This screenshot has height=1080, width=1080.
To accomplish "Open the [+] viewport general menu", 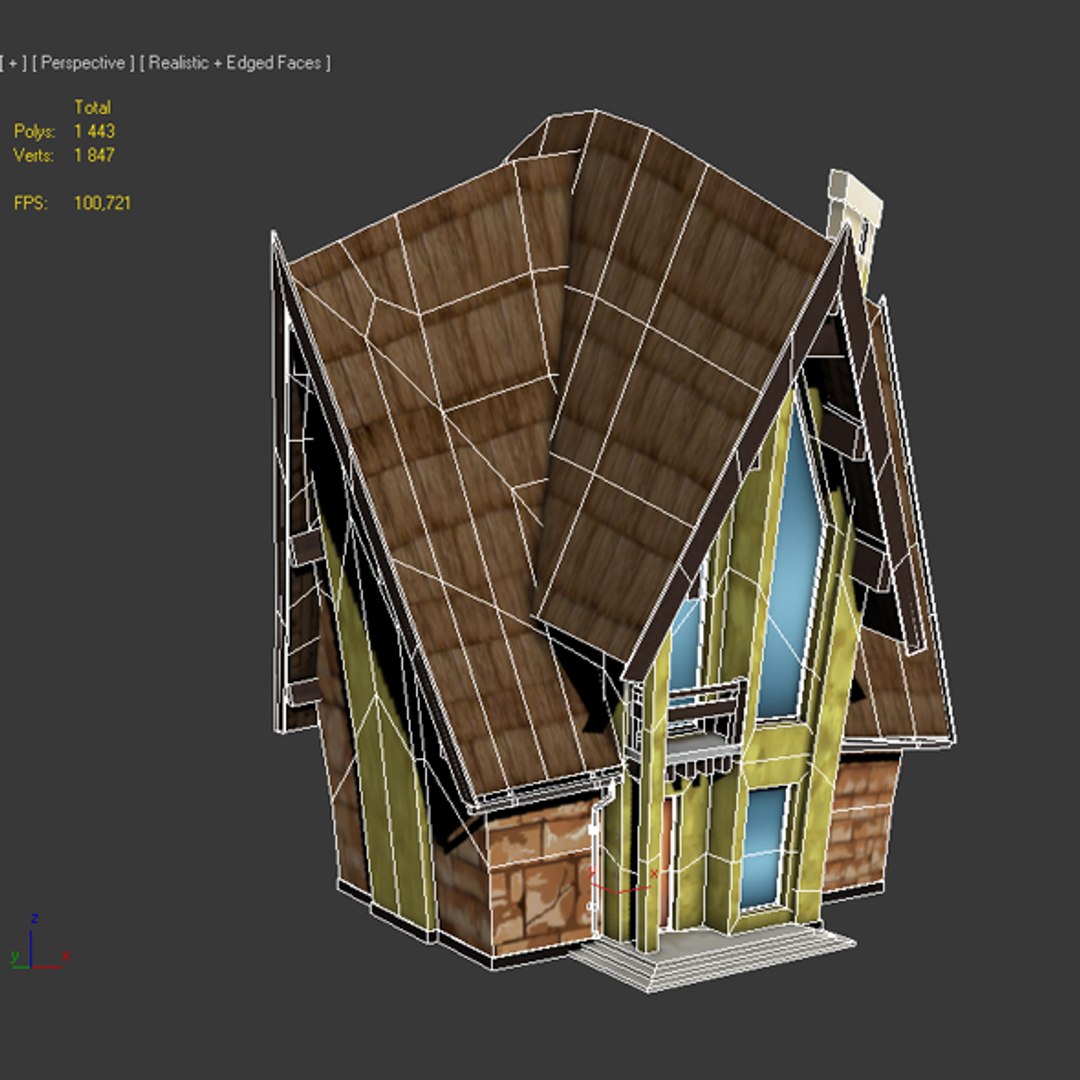I will 13,63.
